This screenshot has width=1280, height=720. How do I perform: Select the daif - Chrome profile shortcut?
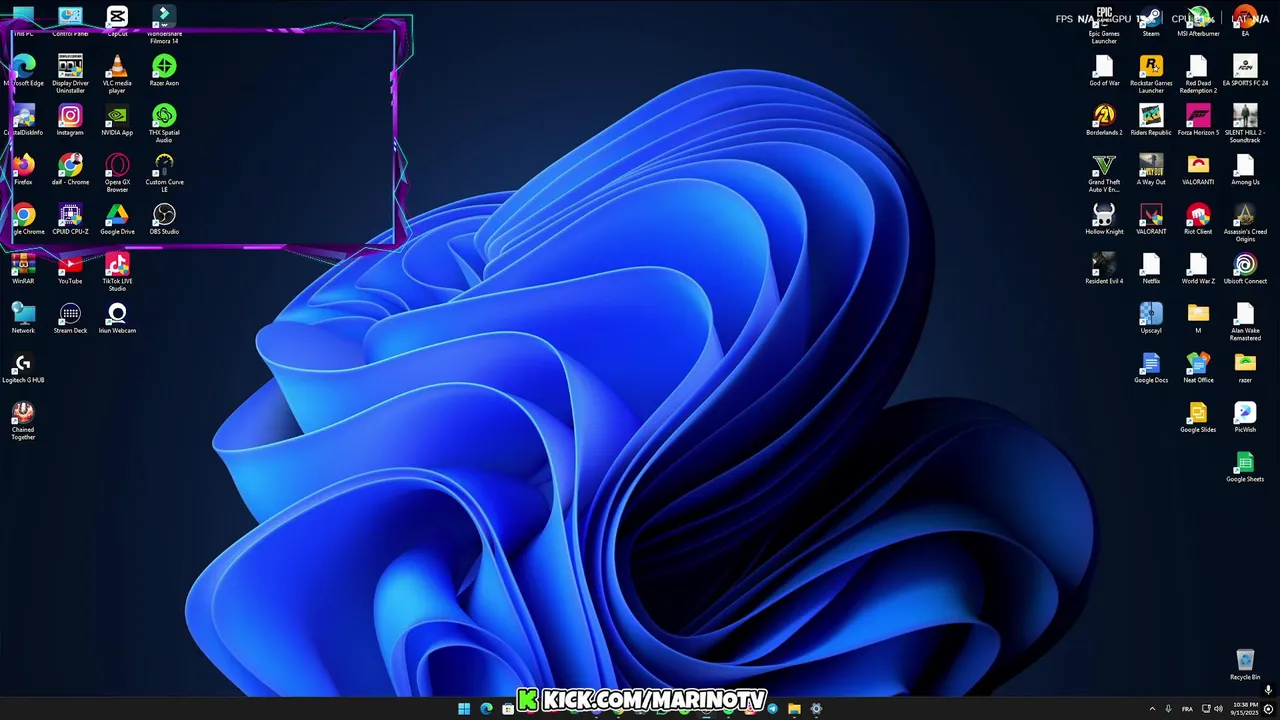tap(70, 170)
